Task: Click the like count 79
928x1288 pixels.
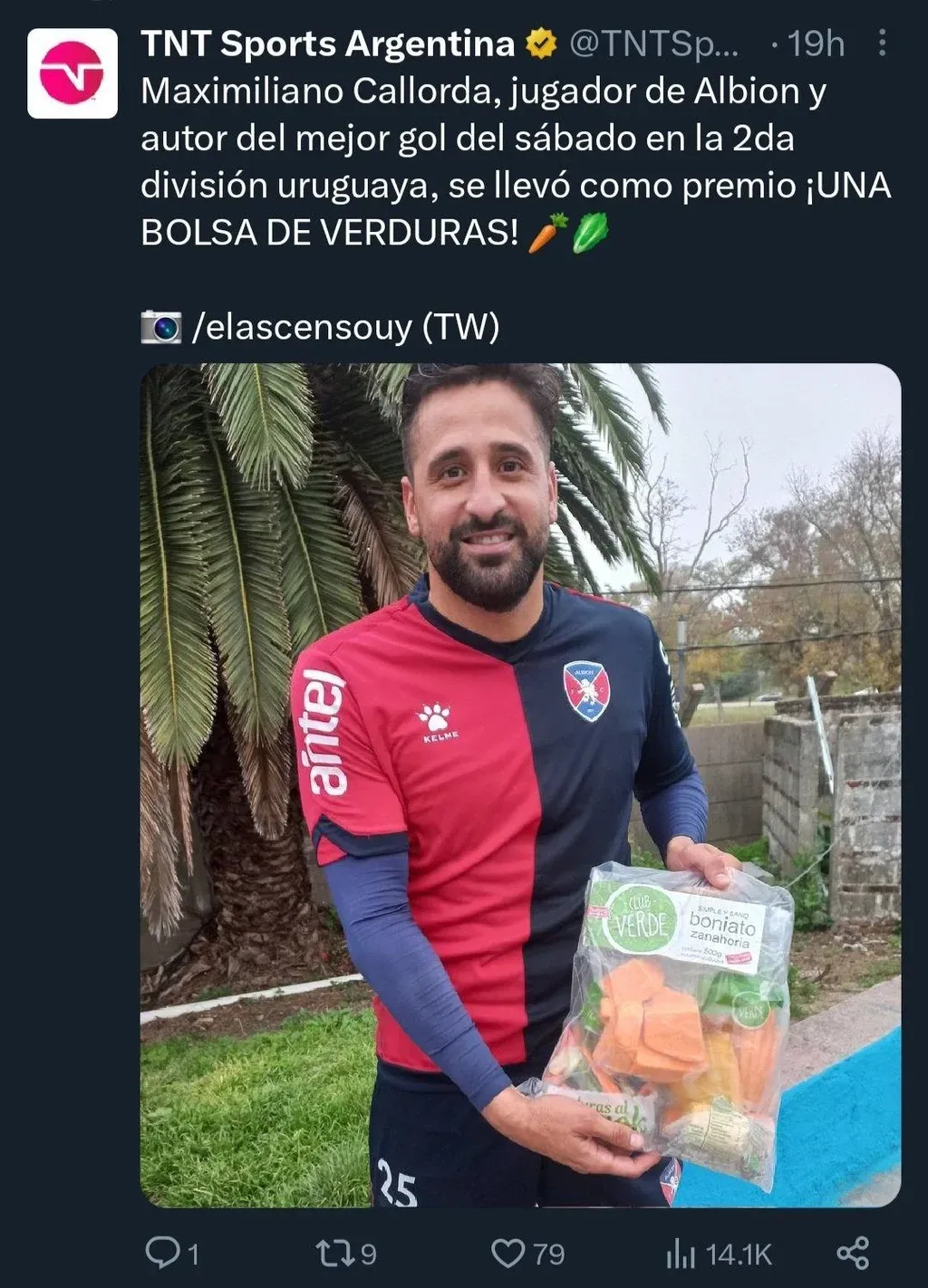Action: coord(548,1254)
